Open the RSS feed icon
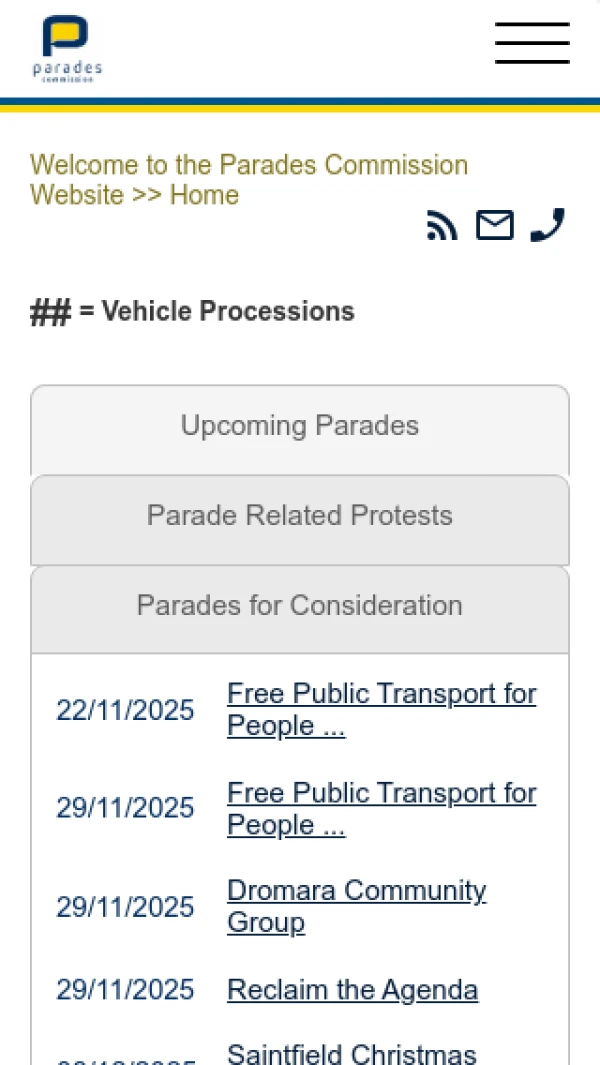Viewport: 600px width, 1065px height. (442, 226)
